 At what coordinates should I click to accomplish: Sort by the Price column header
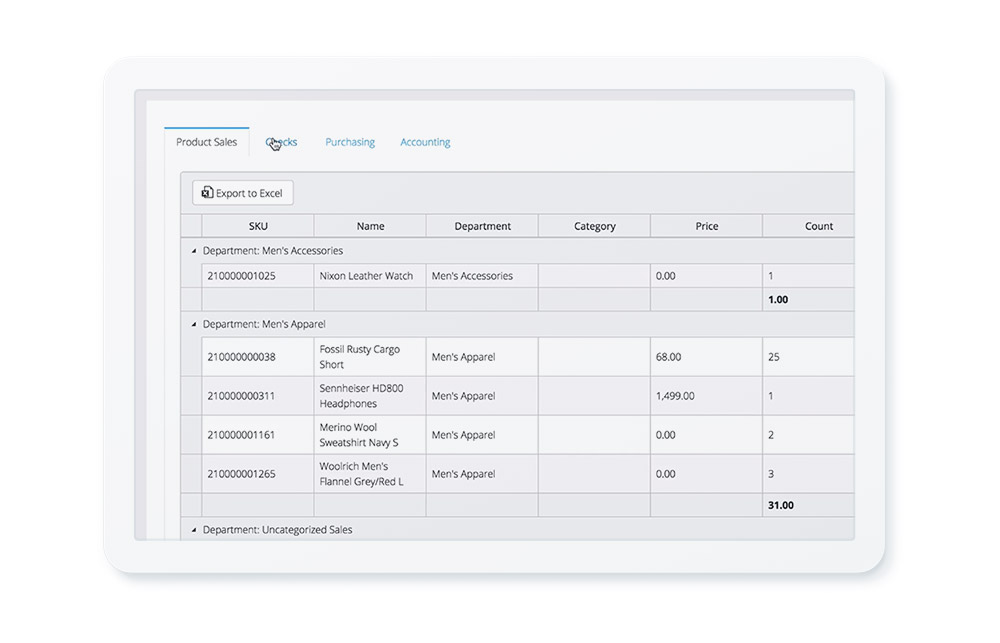tap(707, 226)
